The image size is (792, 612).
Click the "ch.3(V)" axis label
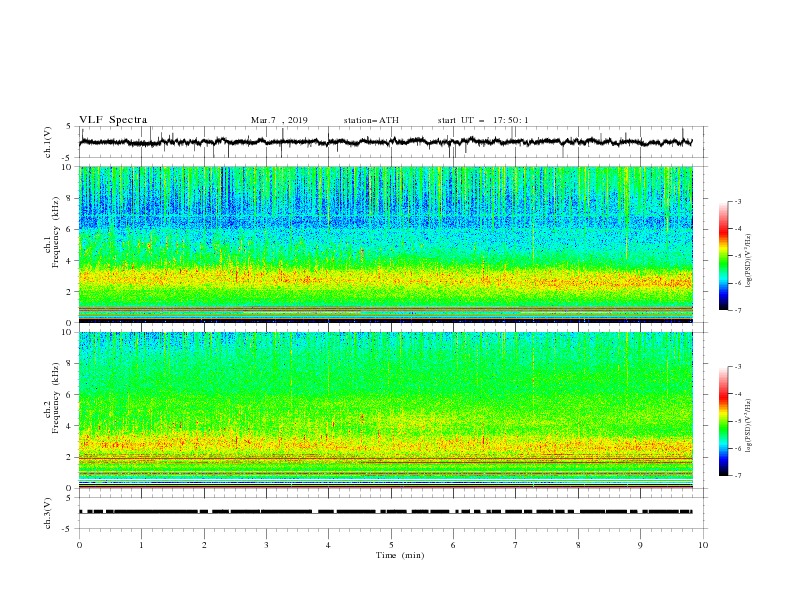click(x=48, y=513)
